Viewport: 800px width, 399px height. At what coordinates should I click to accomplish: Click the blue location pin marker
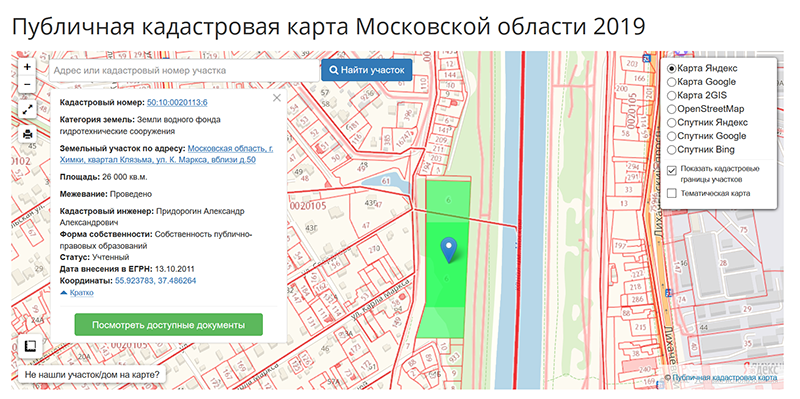tap(448, 250)
